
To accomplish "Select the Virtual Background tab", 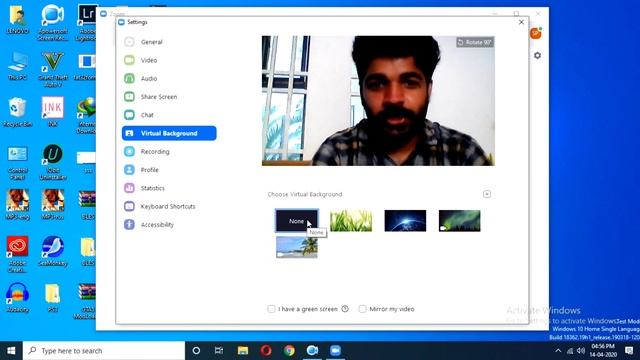I will (169, 133).
